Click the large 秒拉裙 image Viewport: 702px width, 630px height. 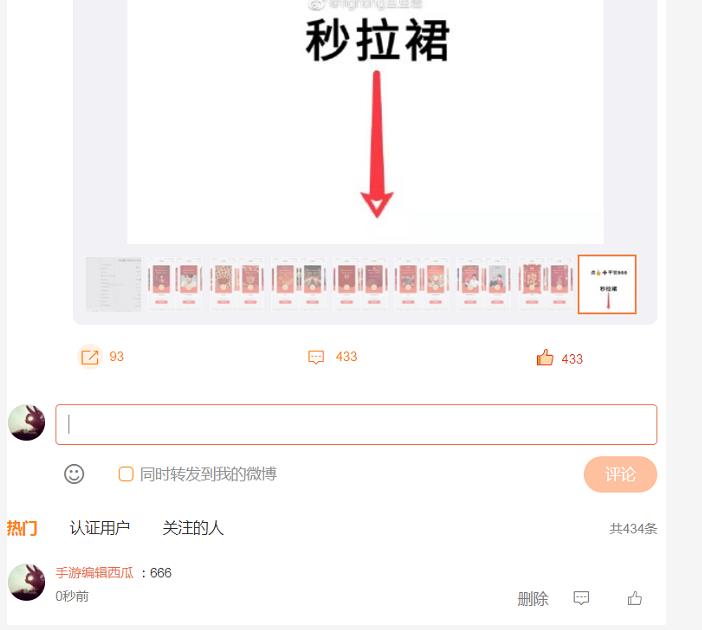pos(365,122)
